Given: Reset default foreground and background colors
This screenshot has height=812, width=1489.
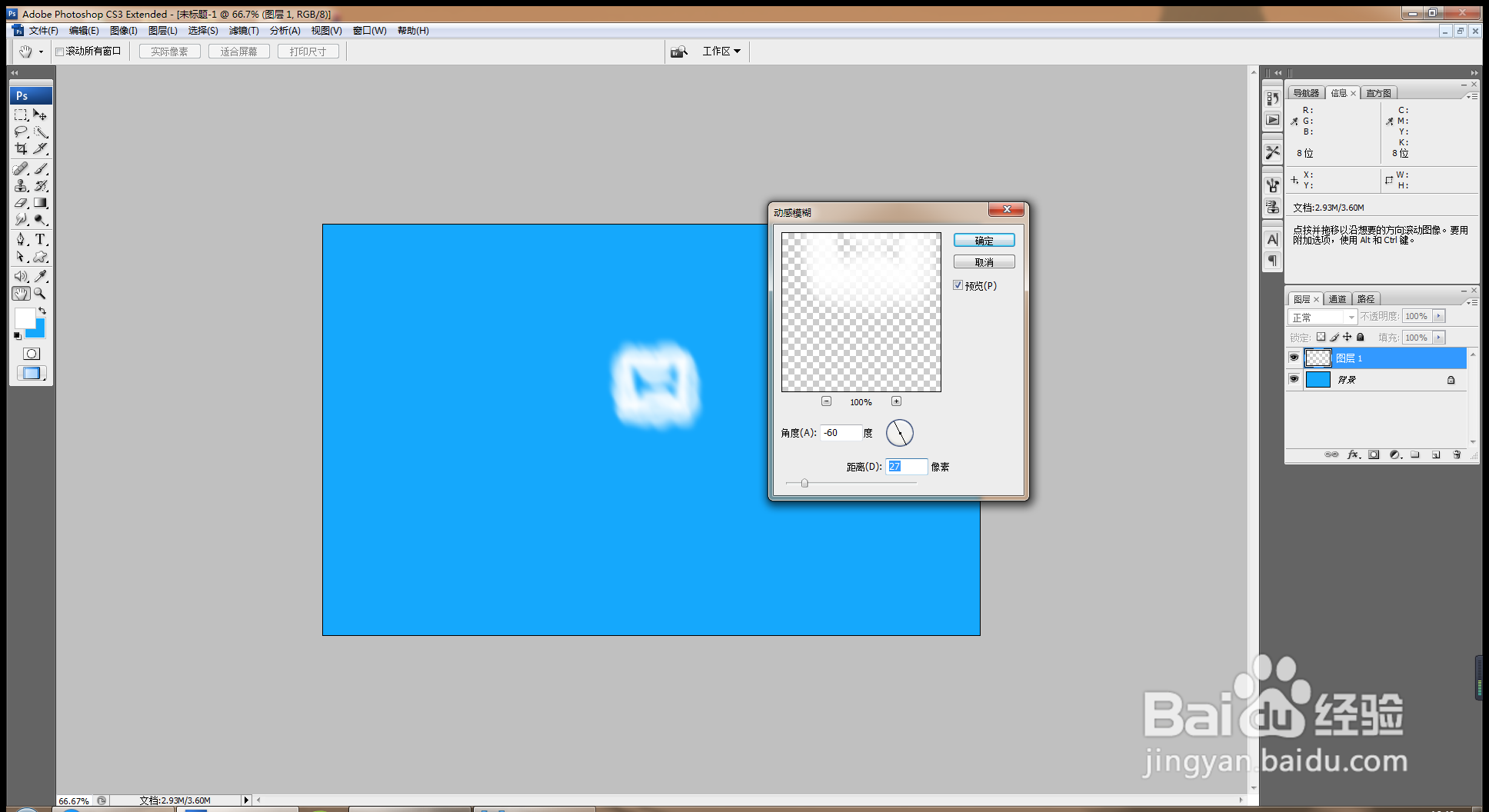Looking at the screenshot, I should (x=17, y=336).
